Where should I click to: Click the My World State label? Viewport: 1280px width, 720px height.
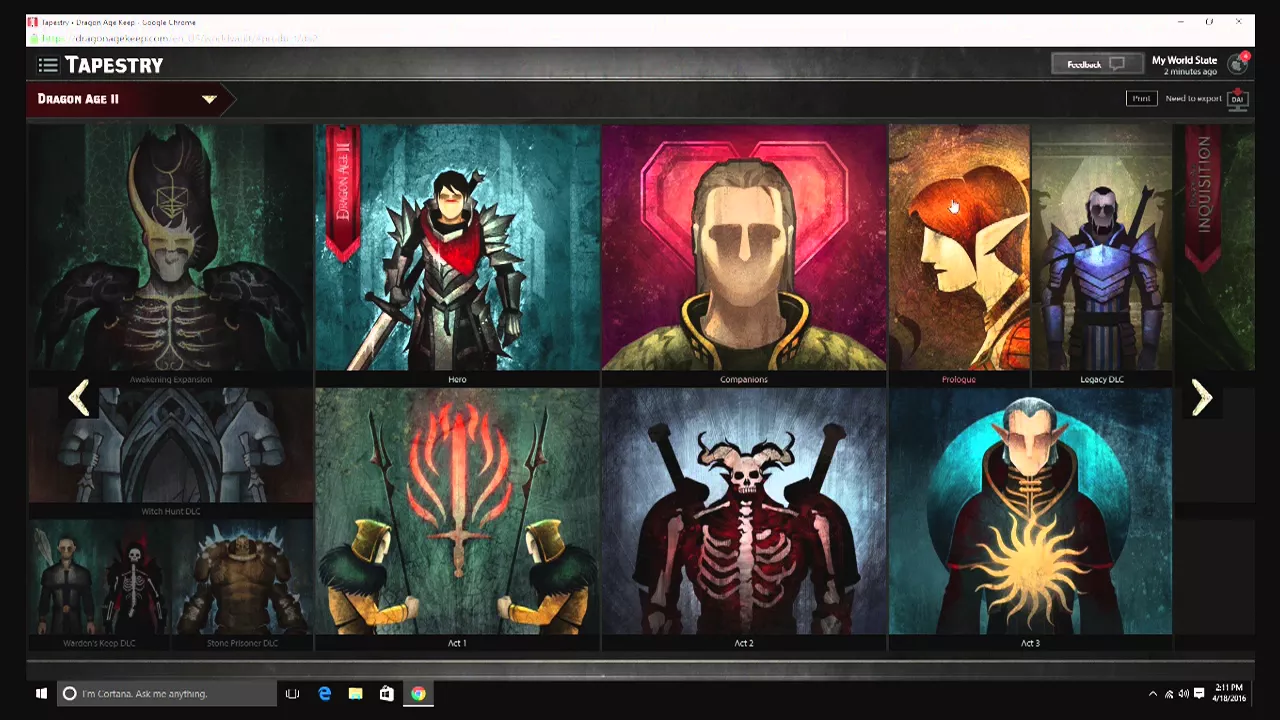tap(1184, 60)
